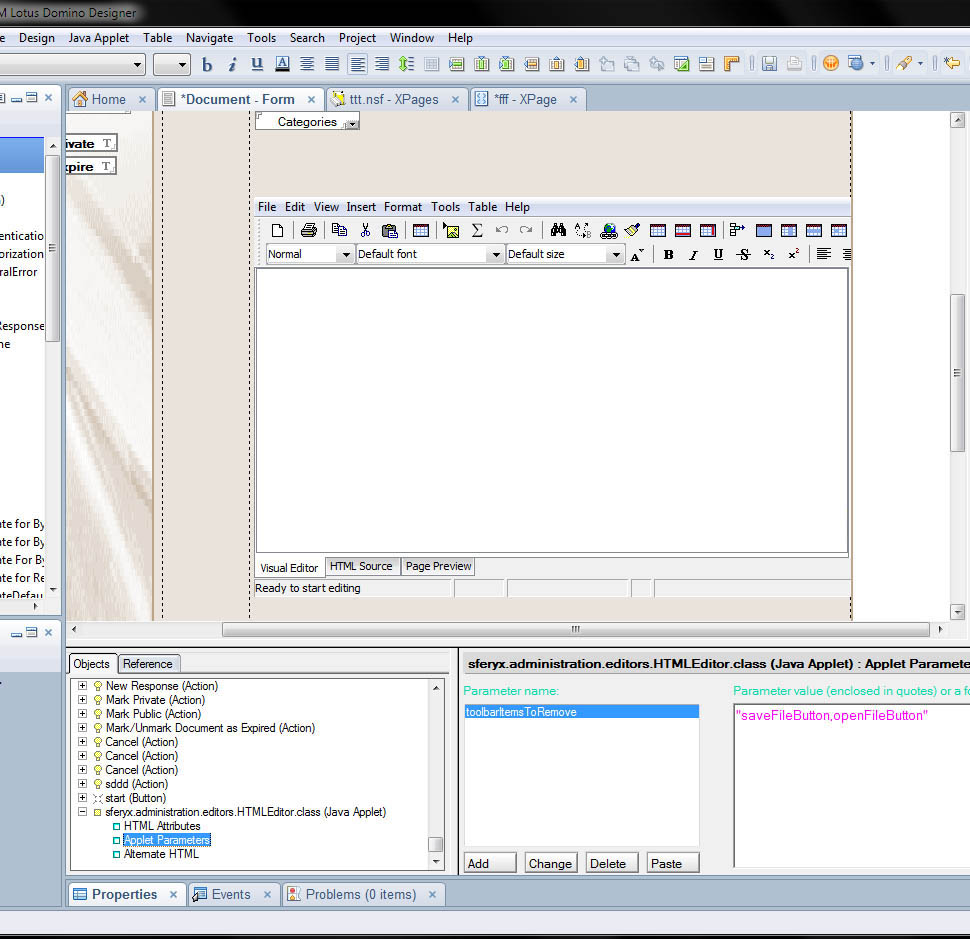Open the Default size dropdown

coord(616,255)
